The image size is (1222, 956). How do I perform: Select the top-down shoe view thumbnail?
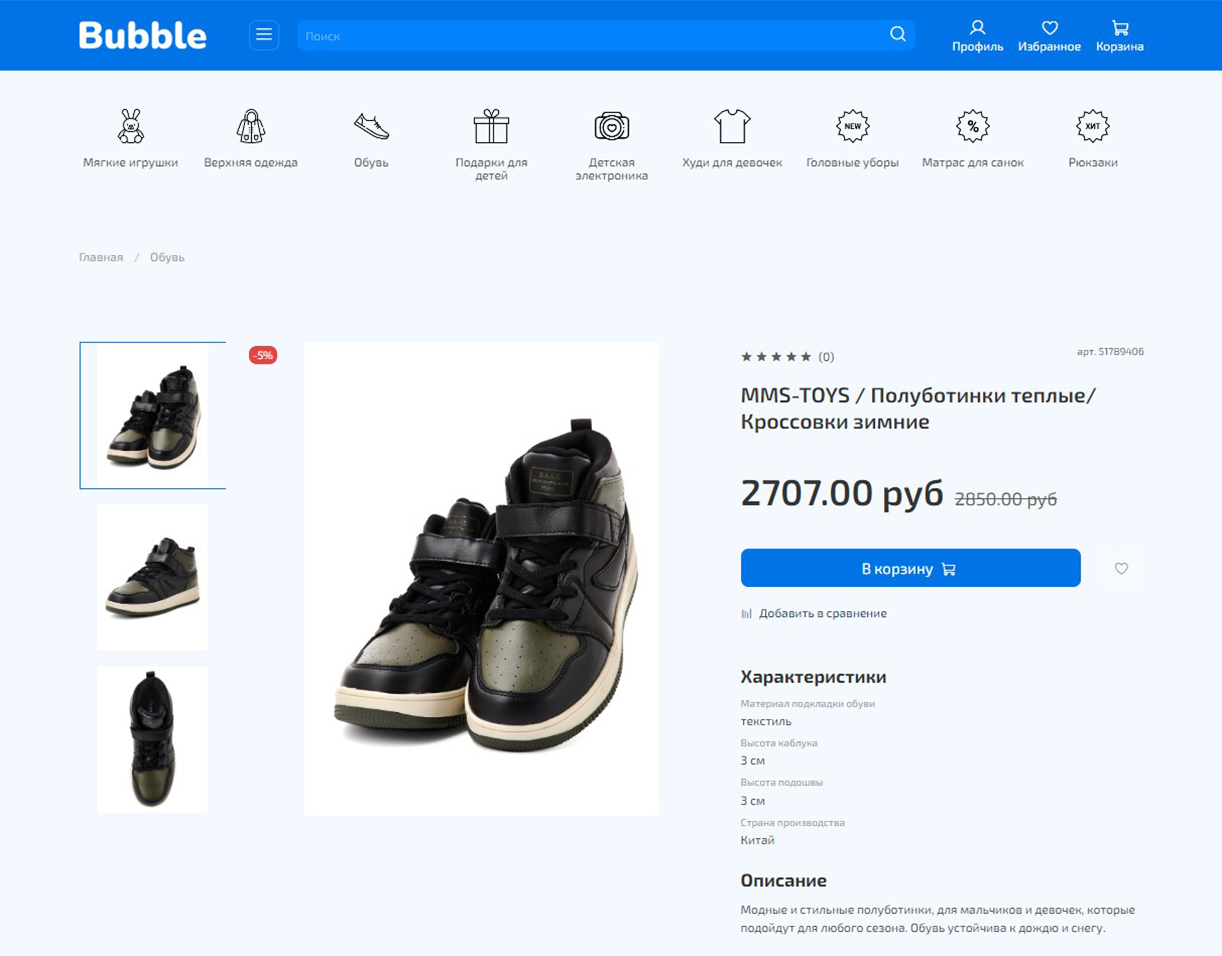tap(152, 738)
